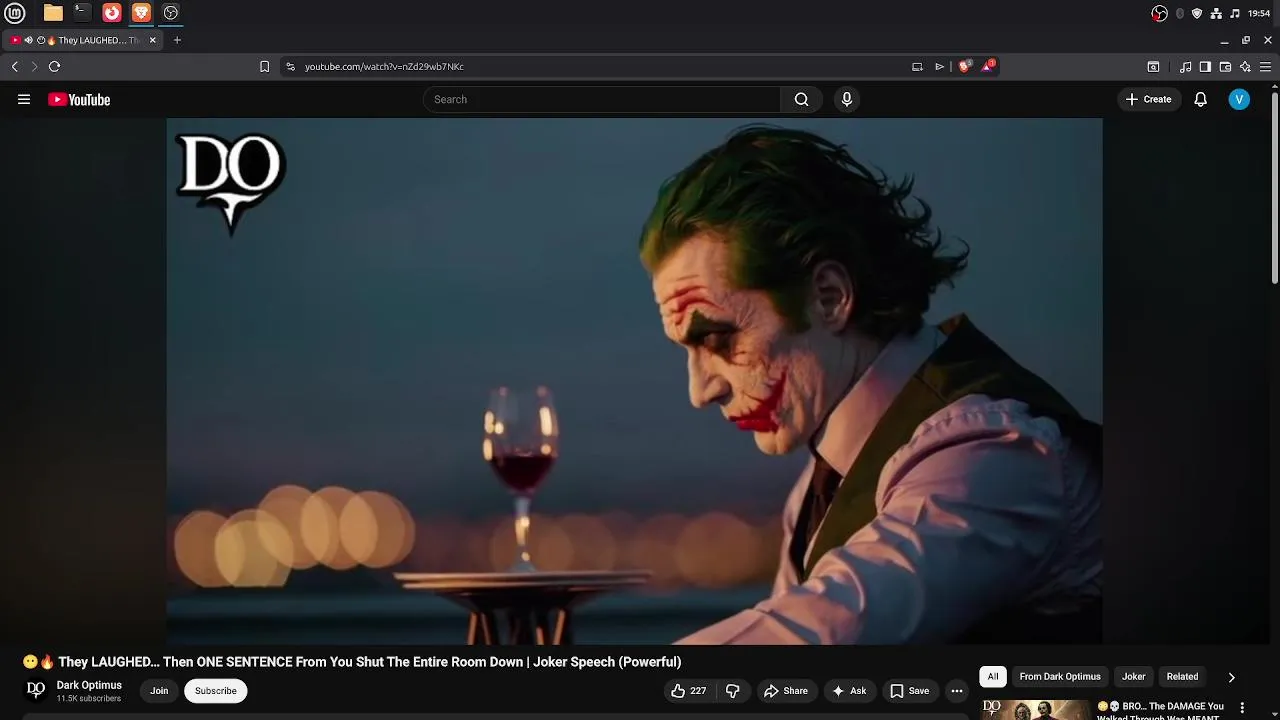Open the Dark Optimus channel avatar
Screen dimensions: 1280x720
(x=36, y=690)
